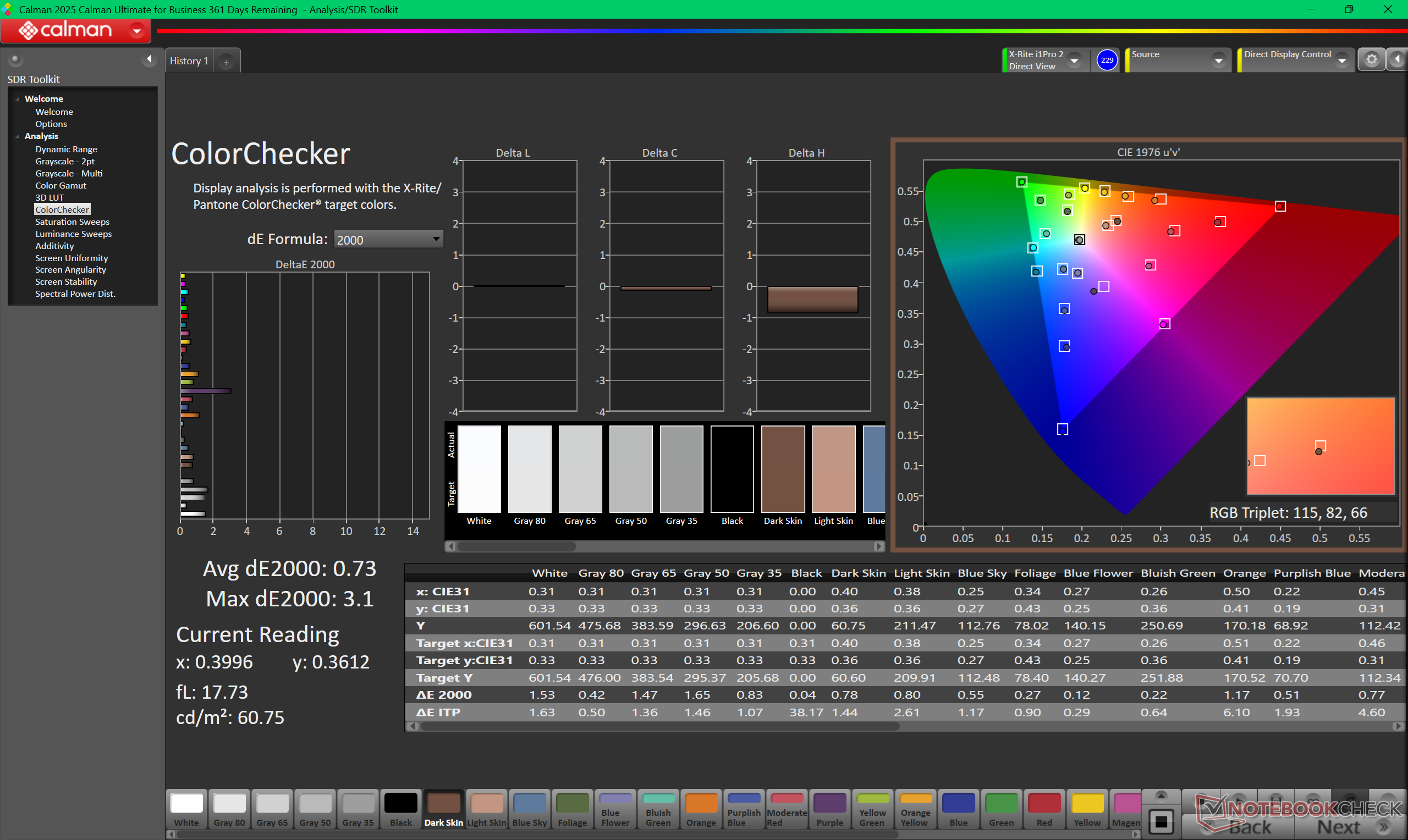Expand the swatch bar up arrow
This screenshot has width=1408, height=840.
tap(1161, 796)
